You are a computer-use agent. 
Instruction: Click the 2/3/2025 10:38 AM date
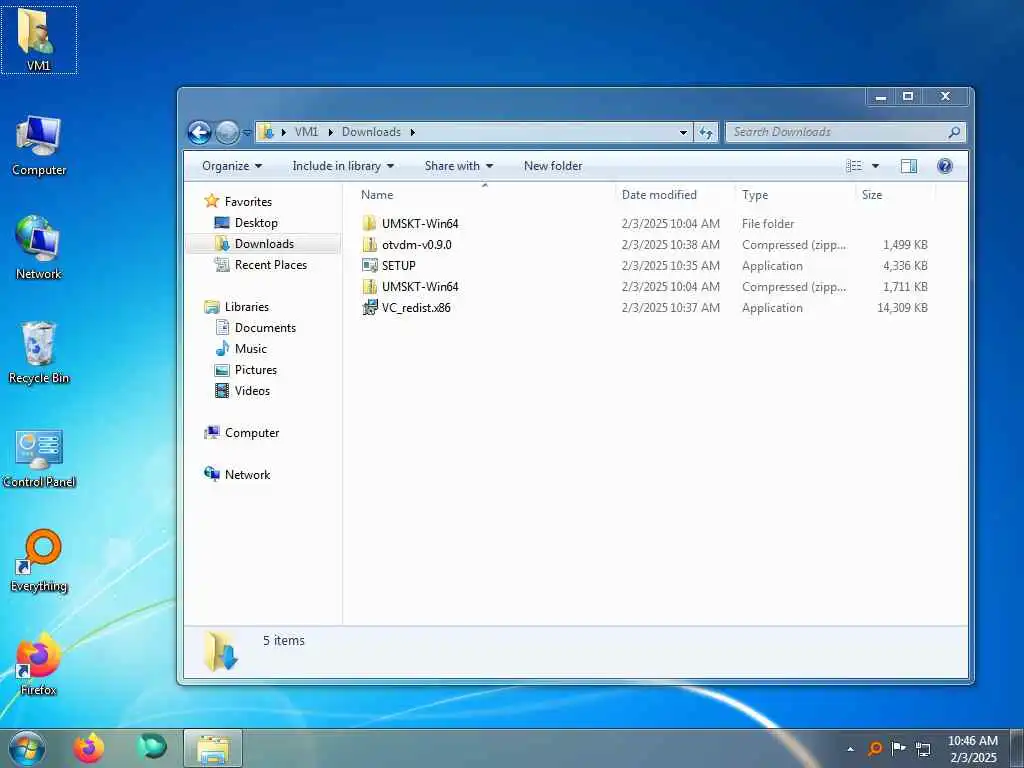point(671,245)
